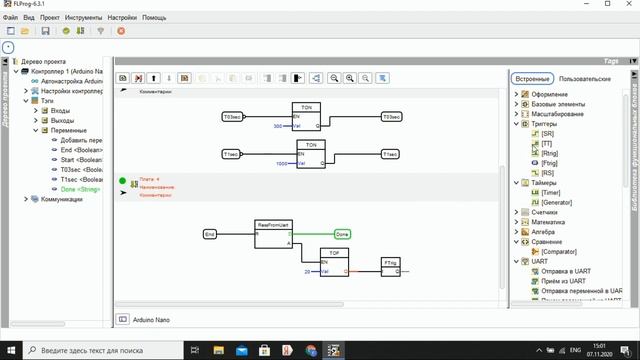Switch to Встроенные blocks tab
The image size is (640, 360).
pos(532,79)
